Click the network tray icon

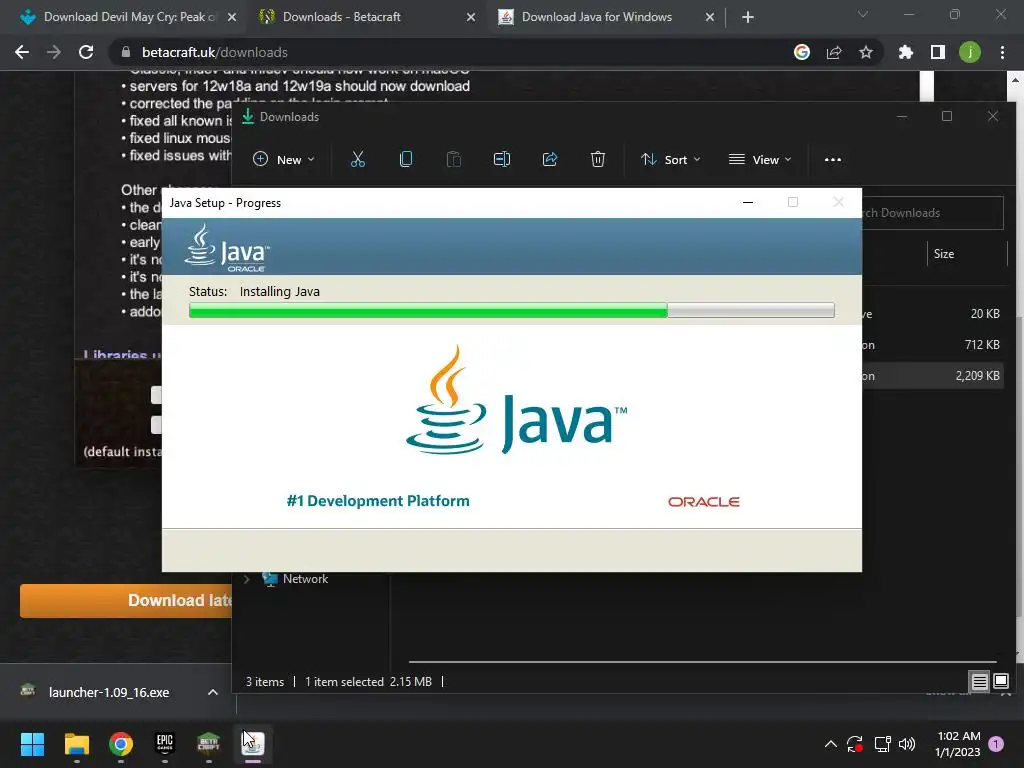[882, 744]
